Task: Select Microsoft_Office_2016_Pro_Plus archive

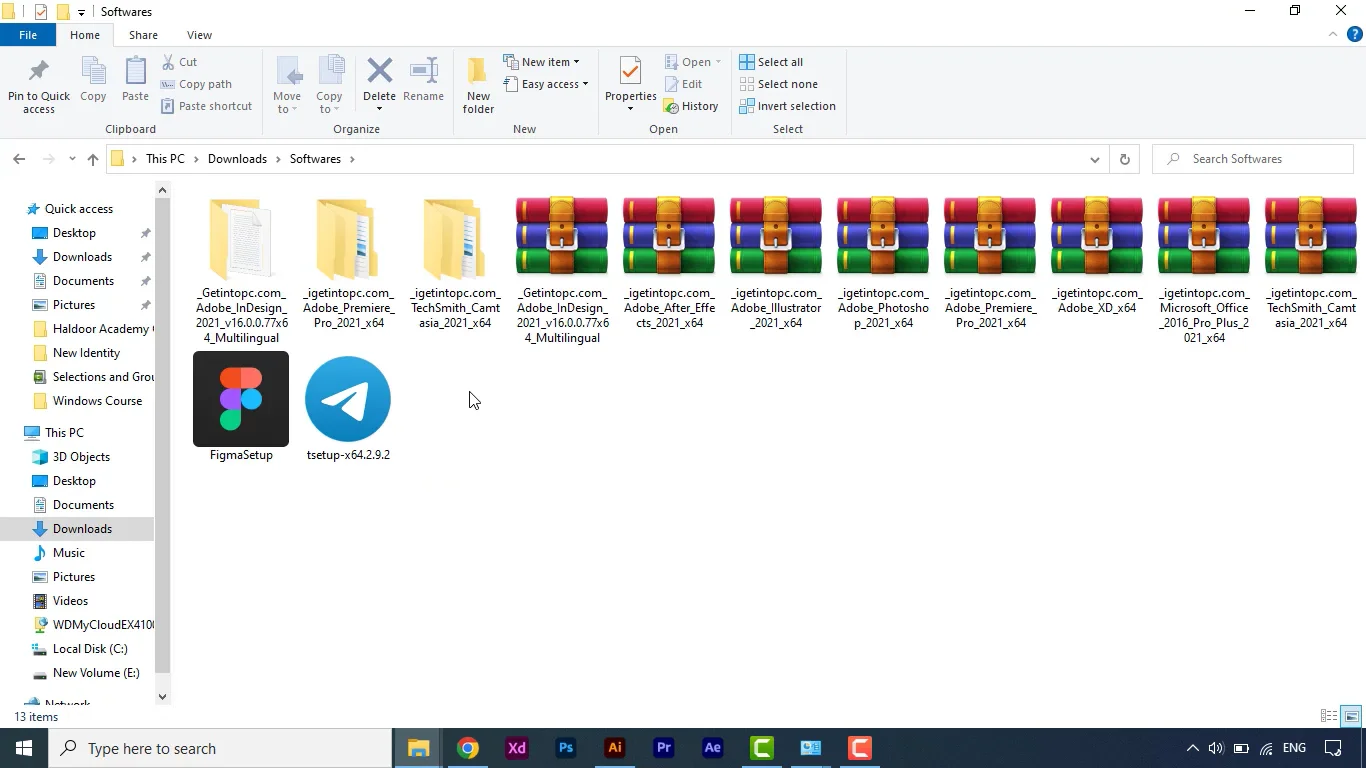Action: (x=1204, y=270)
